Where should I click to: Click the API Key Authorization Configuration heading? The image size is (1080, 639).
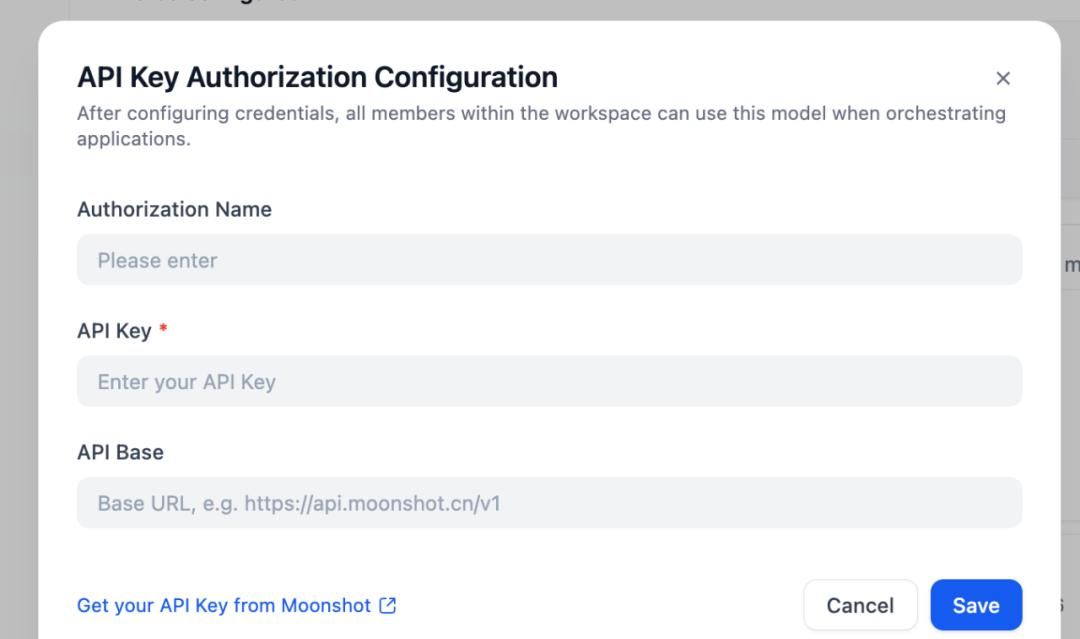click(317, 77)
